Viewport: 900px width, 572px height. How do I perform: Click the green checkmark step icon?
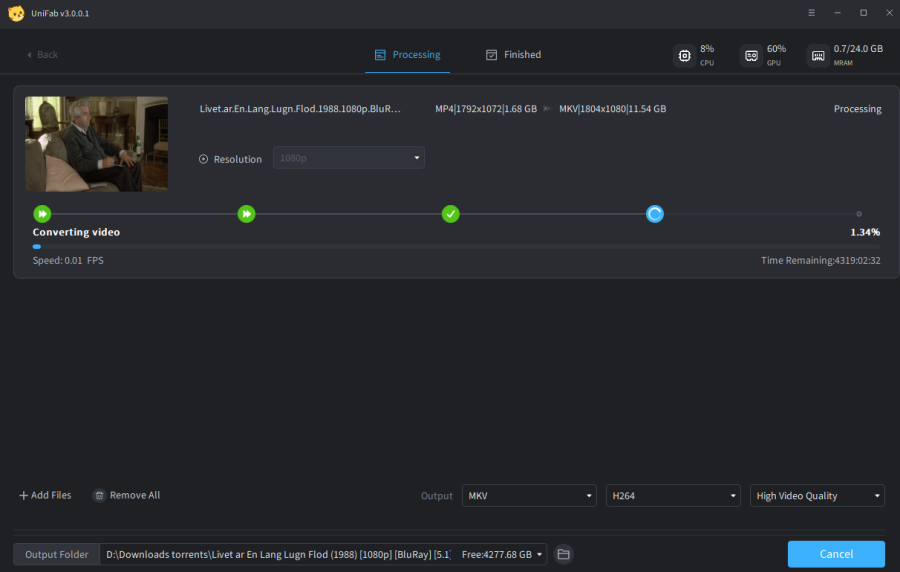coord(451,214)
